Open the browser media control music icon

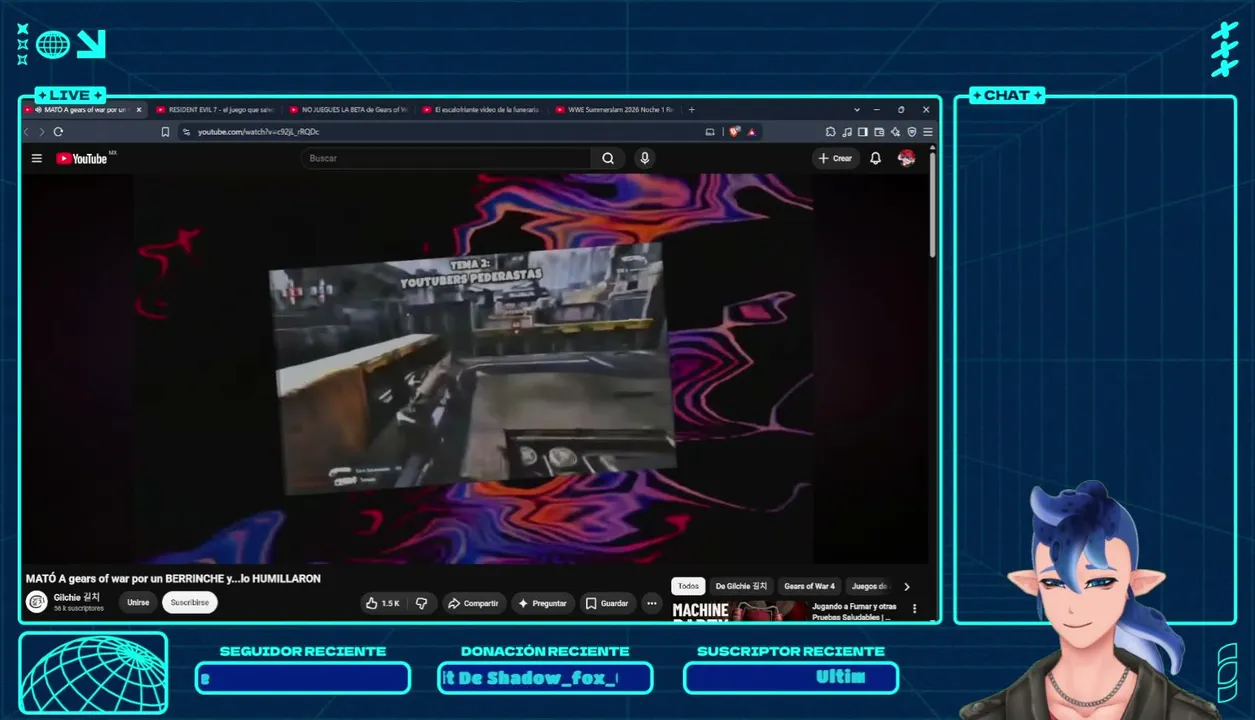tap(847, 131)
